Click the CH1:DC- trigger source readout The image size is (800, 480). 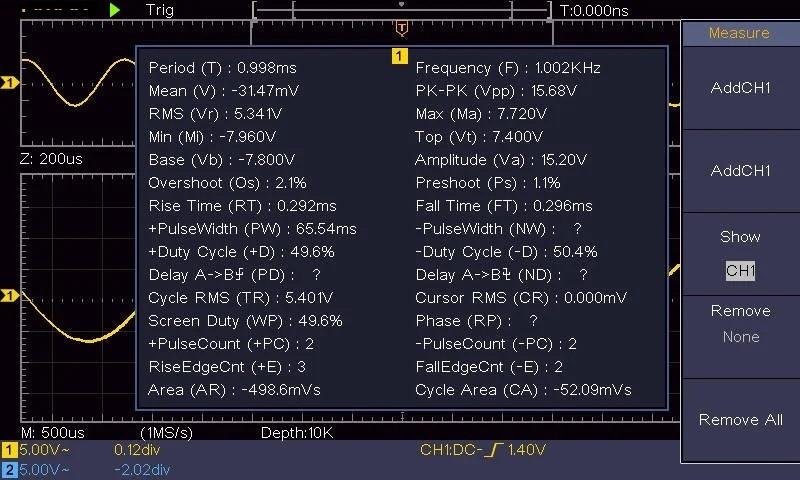pos(451,450)
